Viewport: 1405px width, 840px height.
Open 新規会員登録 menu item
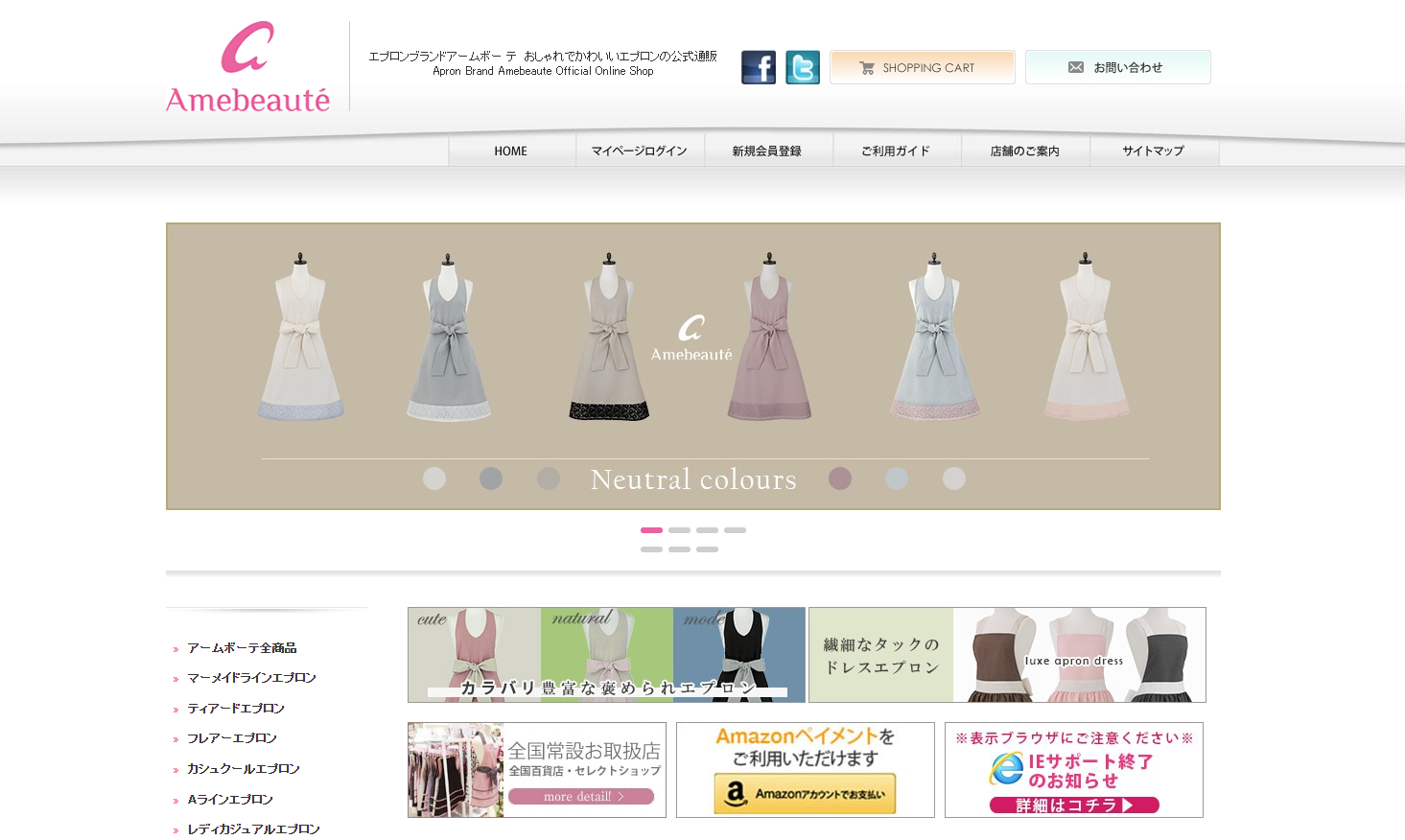pyautogui.click(x=768, y=152)
